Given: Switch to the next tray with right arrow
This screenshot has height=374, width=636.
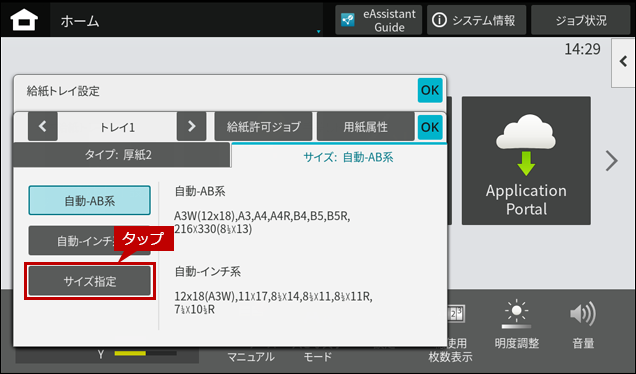Looking at the screenshot, I should tap(191, 127).
